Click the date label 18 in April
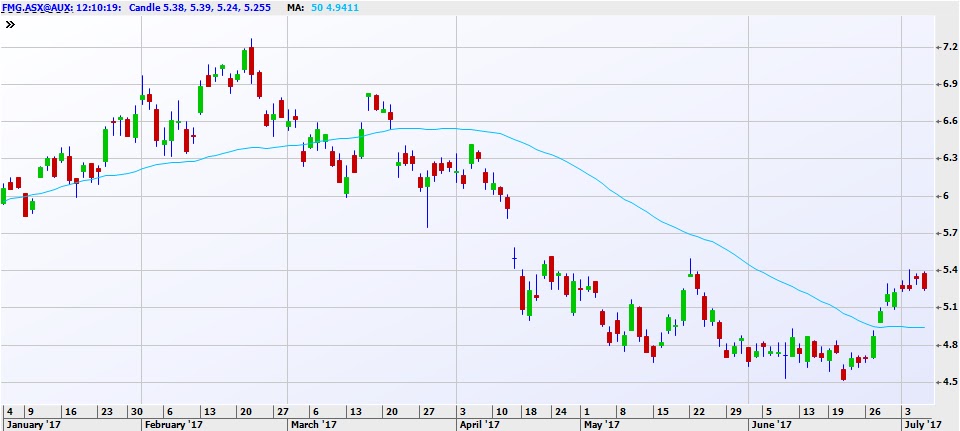The image size is (960, 431). coord(531,411)
